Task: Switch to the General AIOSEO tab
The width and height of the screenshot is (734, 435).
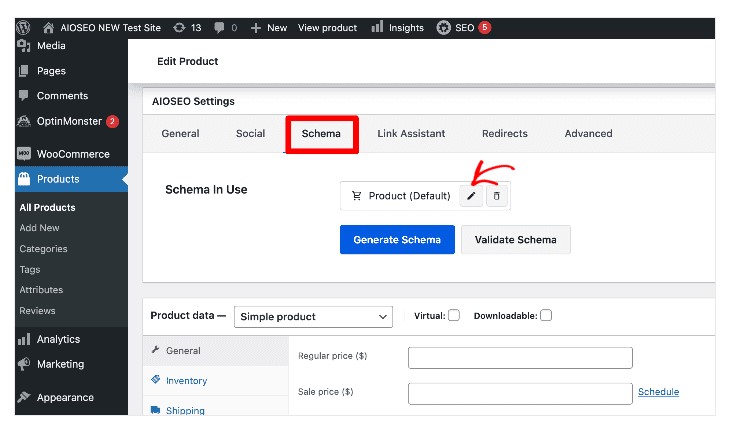Action: (180, 133)
